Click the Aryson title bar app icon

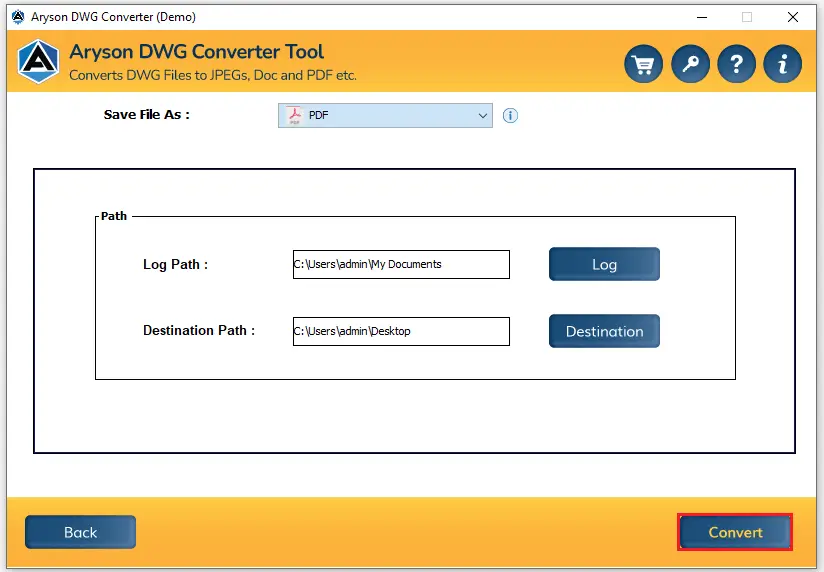point(18,17)
